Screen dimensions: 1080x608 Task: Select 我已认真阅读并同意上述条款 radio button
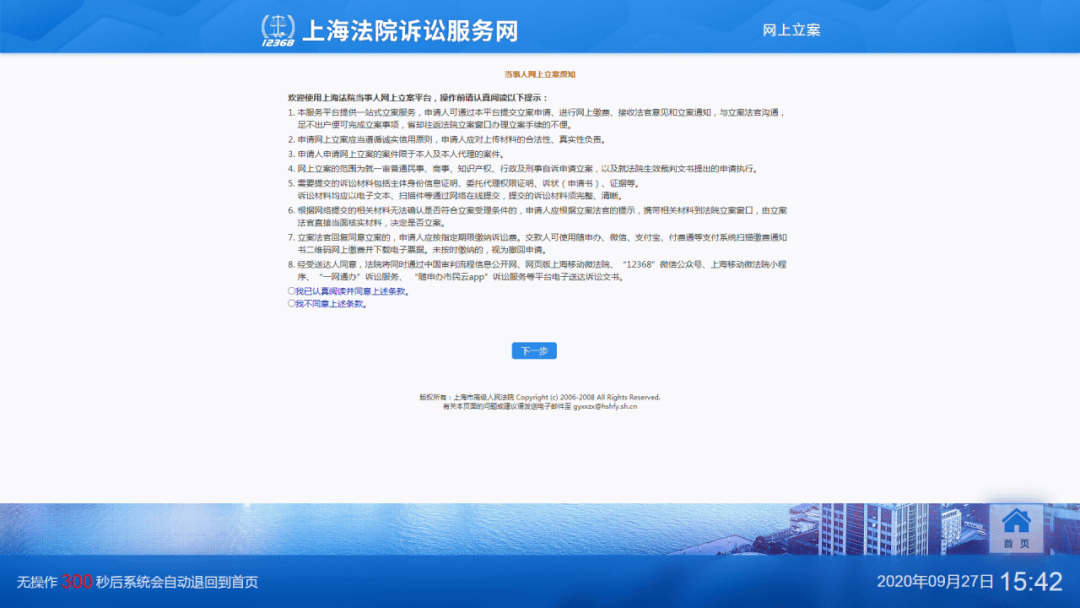(291, 291)
